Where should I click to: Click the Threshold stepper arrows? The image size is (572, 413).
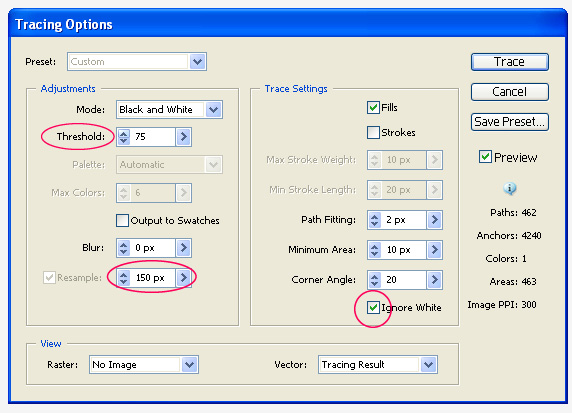[124, 137]
